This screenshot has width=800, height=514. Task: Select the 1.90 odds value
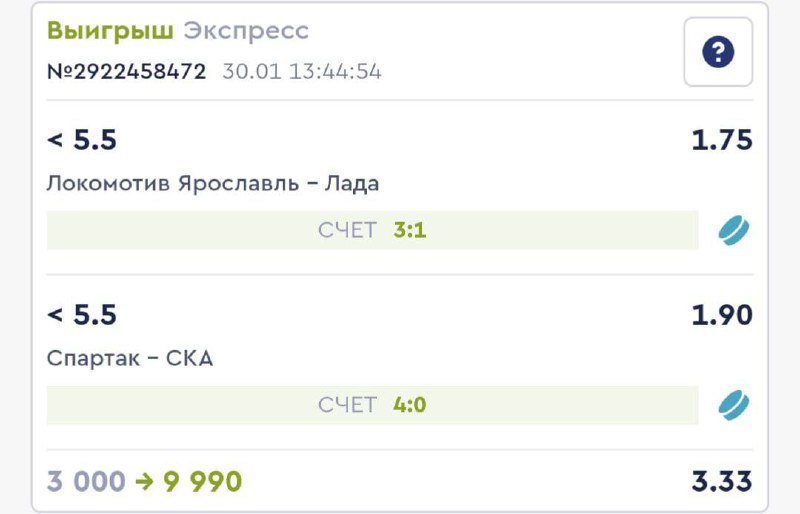tap(722, 316)
